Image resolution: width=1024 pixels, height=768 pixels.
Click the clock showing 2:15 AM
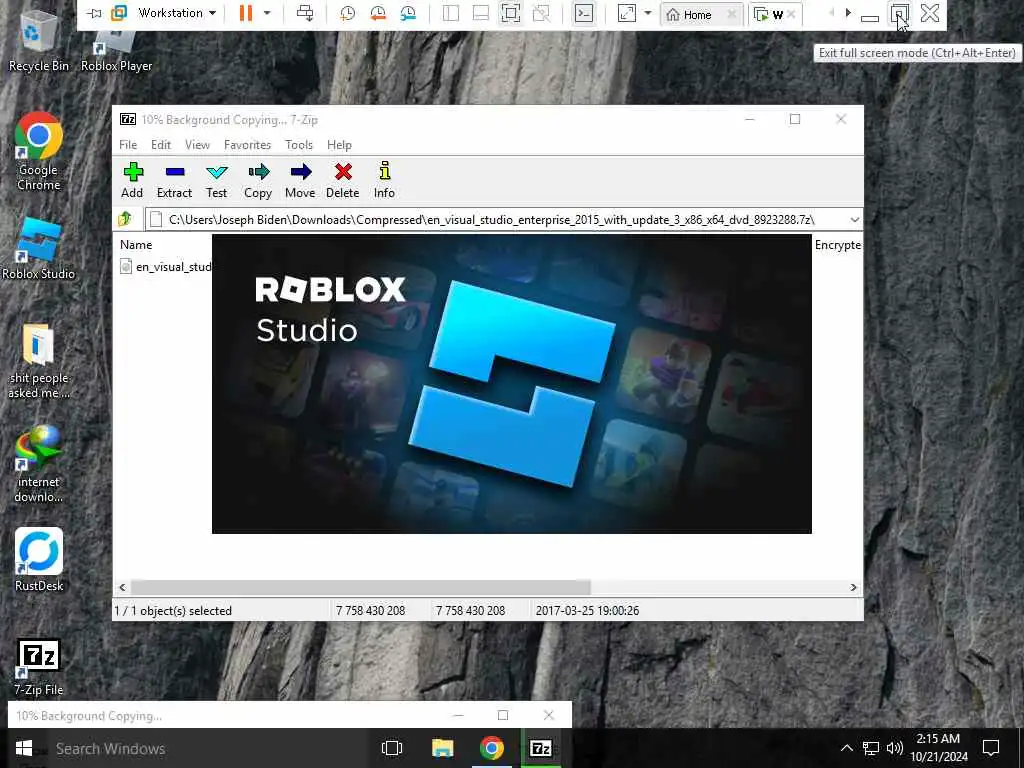938,739
